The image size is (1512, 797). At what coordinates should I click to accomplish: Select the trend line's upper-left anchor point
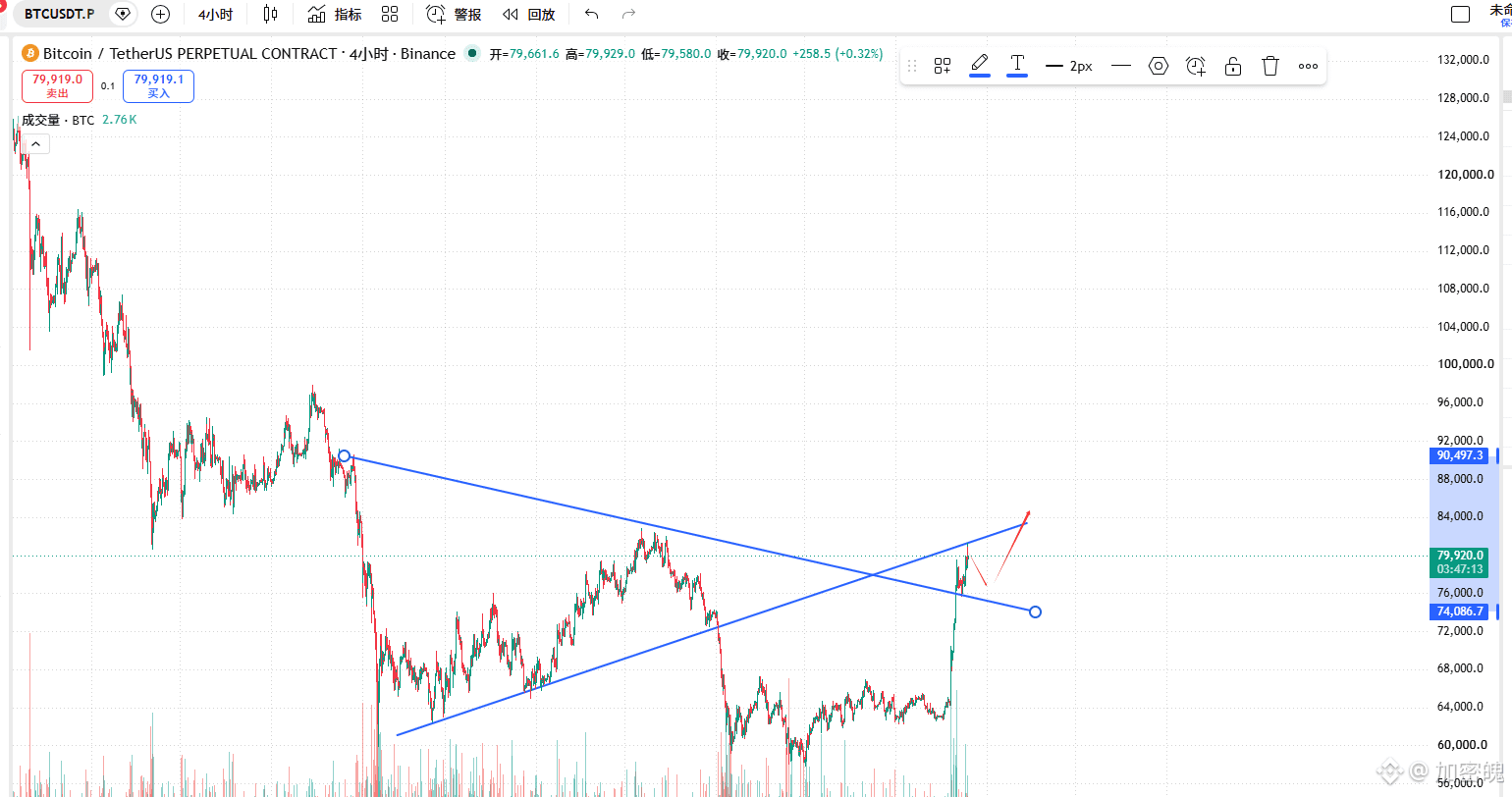coord(345,456)
